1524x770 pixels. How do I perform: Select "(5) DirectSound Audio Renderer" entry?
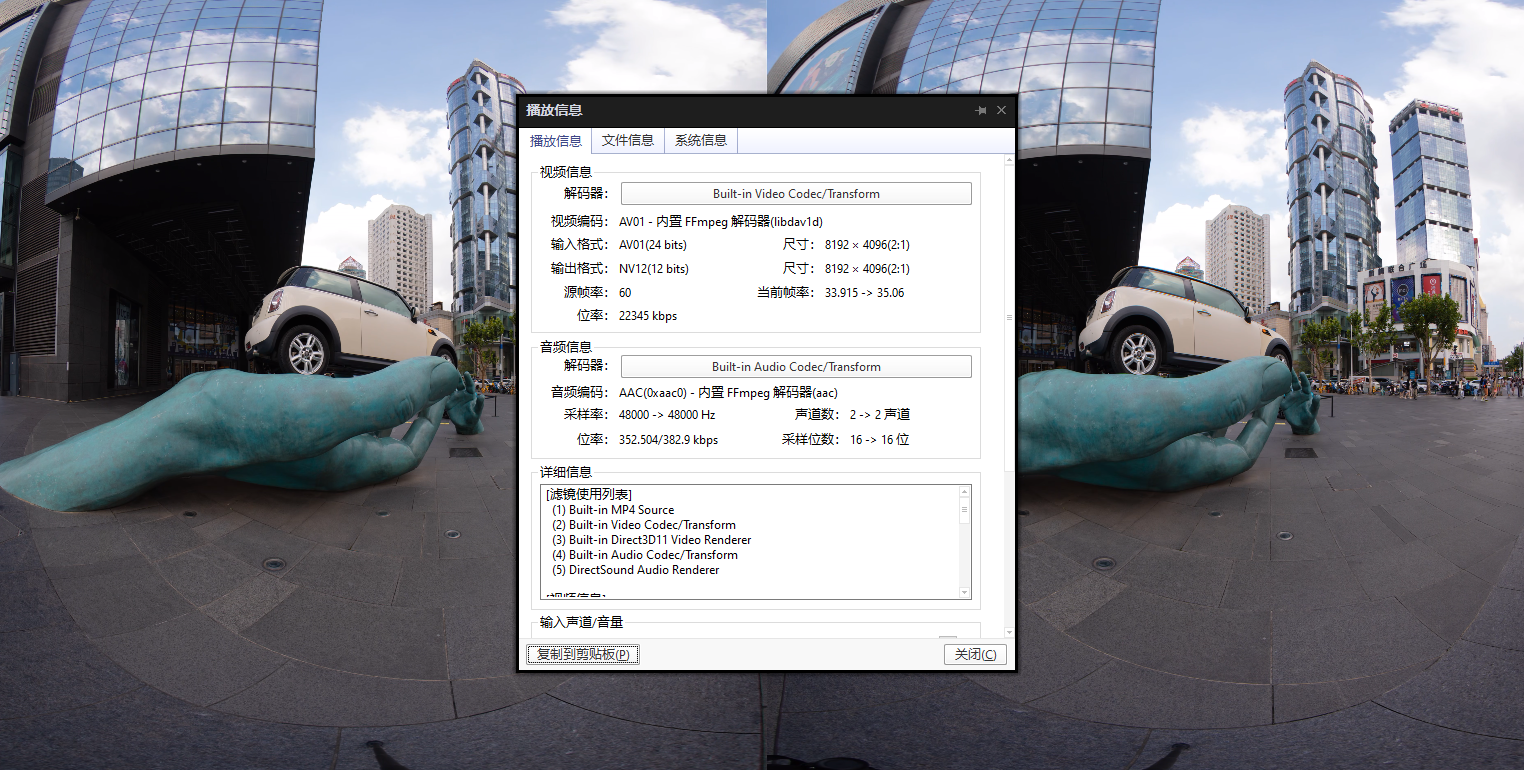634,569
